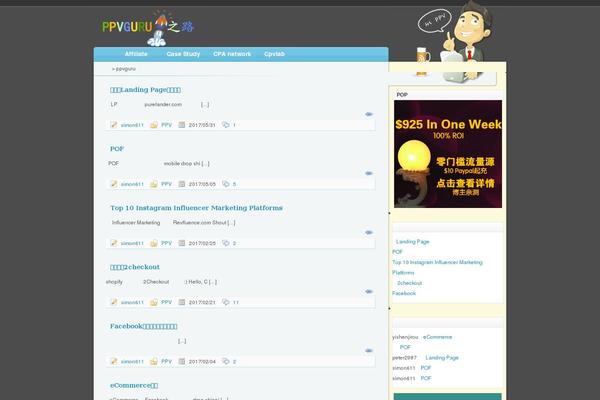
Task: Click category folder icon in 2017/02/25 post row
Action: (x=154, y=243)
